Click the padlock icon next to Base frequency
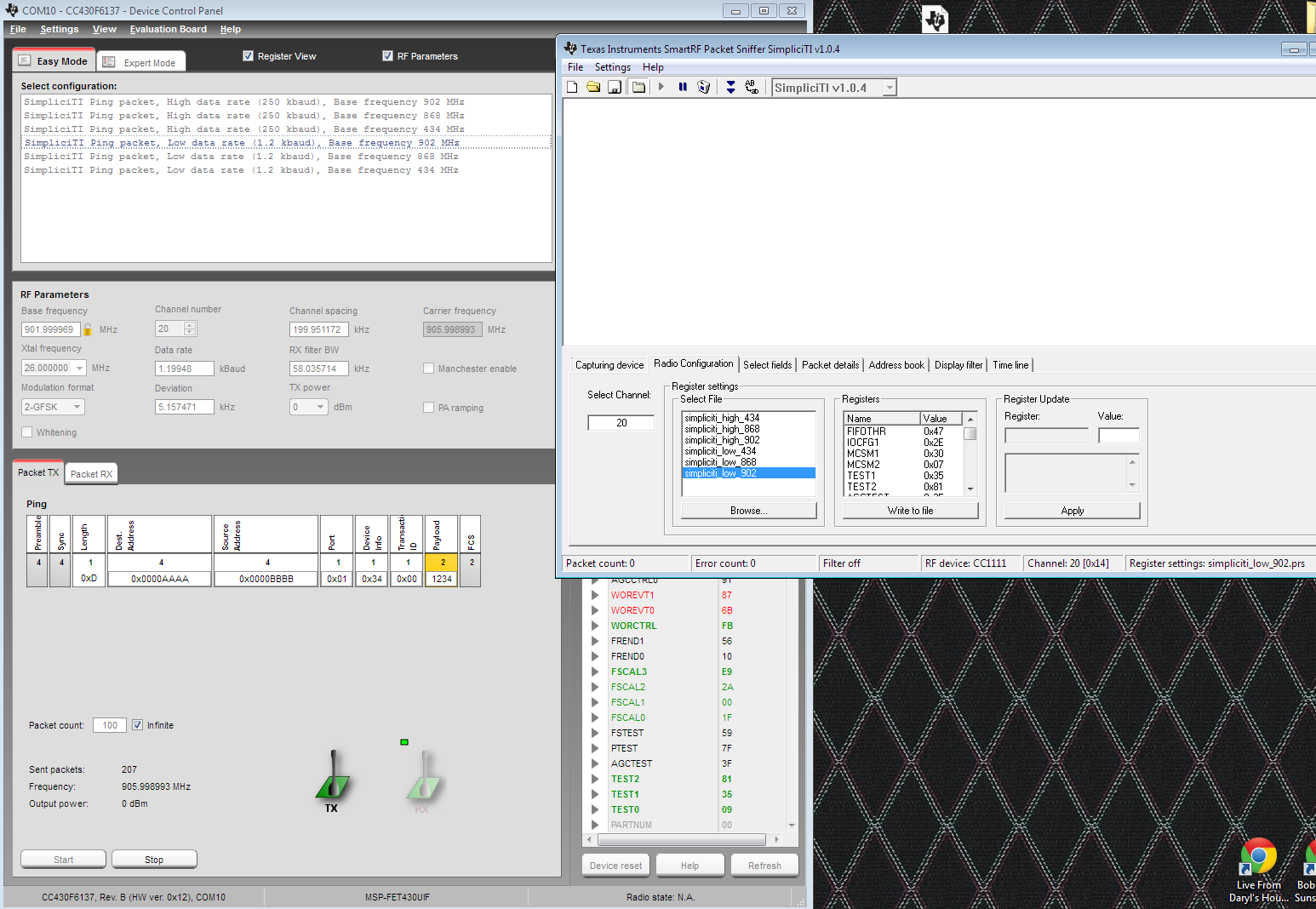 pos(88,329)
